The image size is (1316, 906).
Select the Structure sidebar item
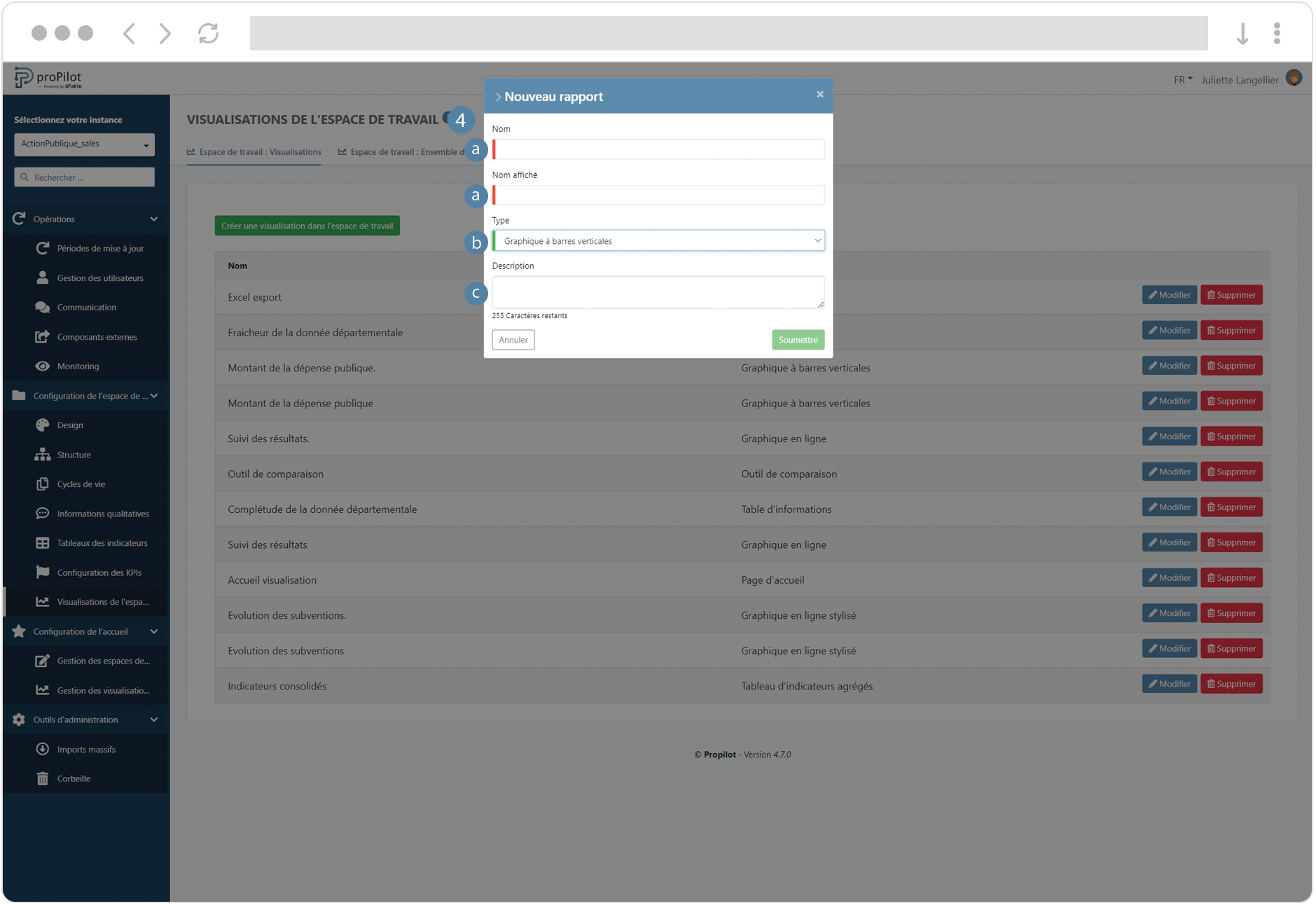click(x=74, y=454)
